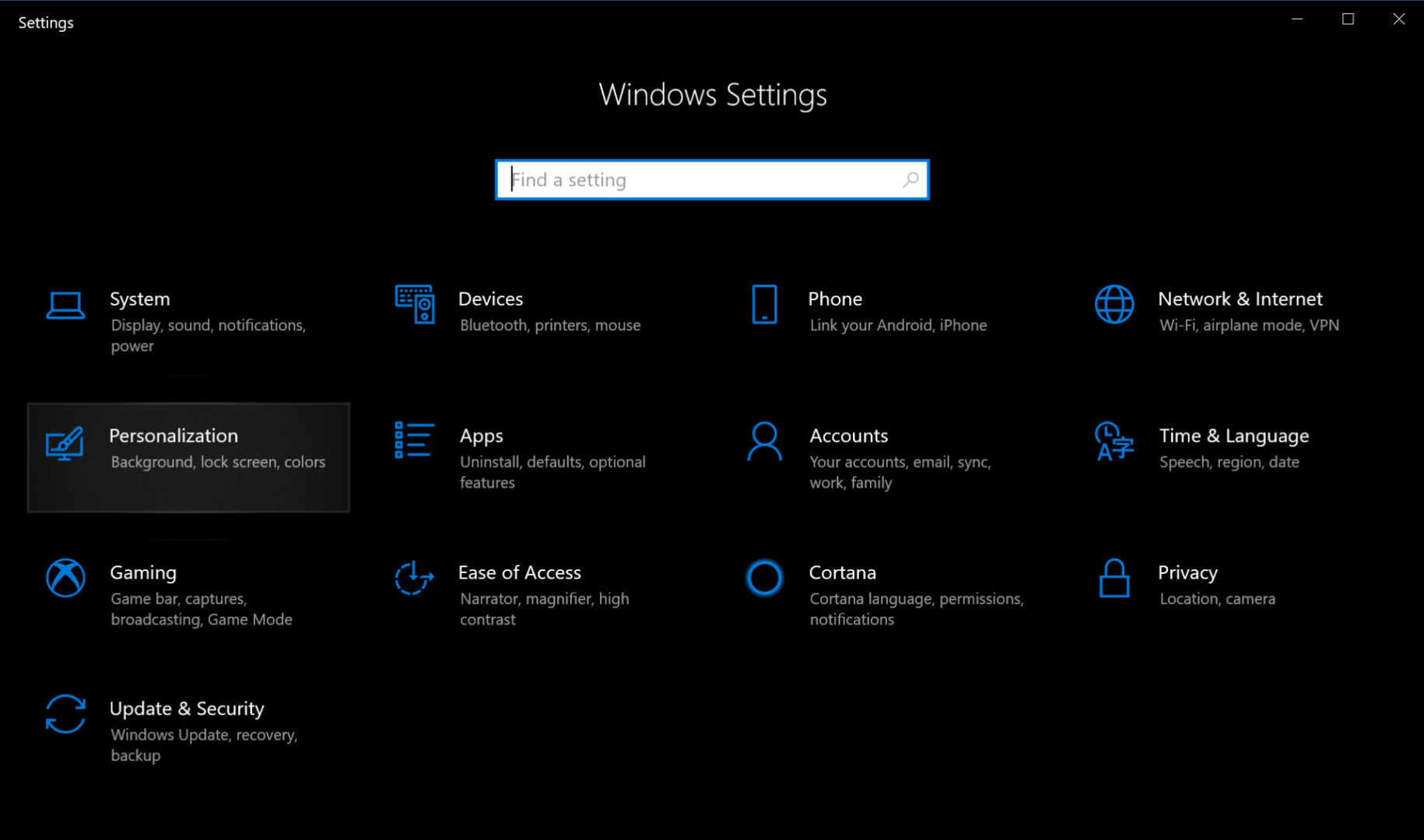Click the Cortana circle icon

click(764, 578)
